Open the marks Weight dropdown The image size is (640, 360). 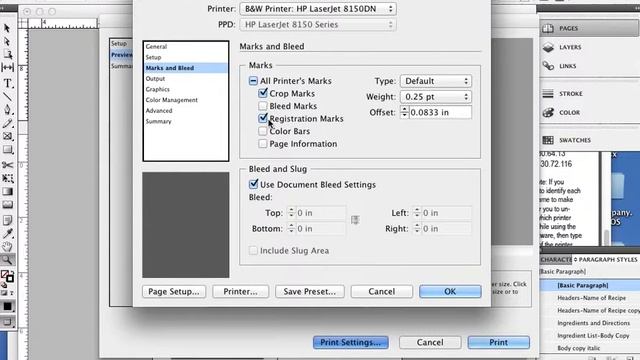click(436, 97)
